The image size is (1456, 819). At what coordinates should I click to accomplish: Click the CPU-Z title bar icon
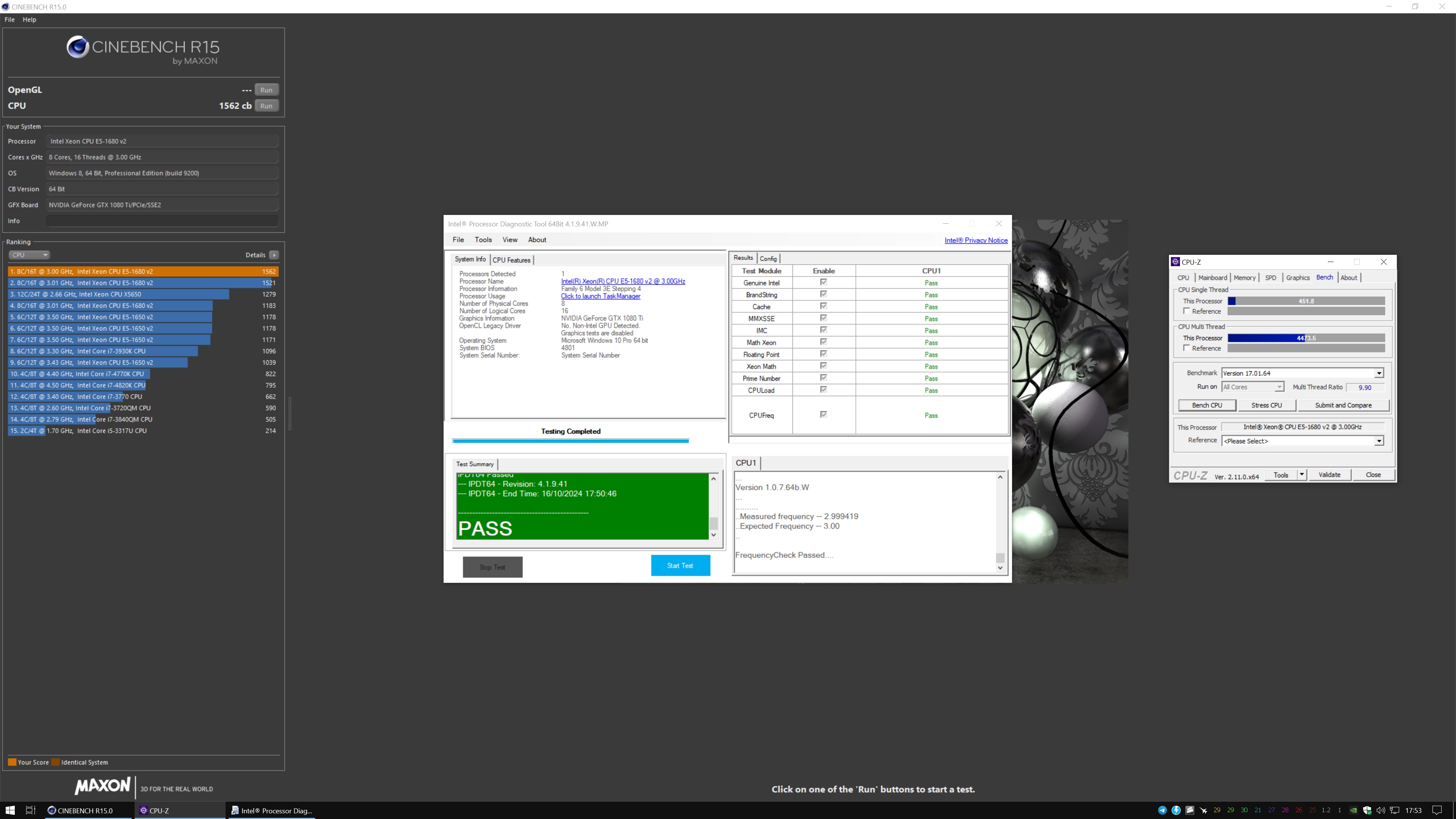1176,262
